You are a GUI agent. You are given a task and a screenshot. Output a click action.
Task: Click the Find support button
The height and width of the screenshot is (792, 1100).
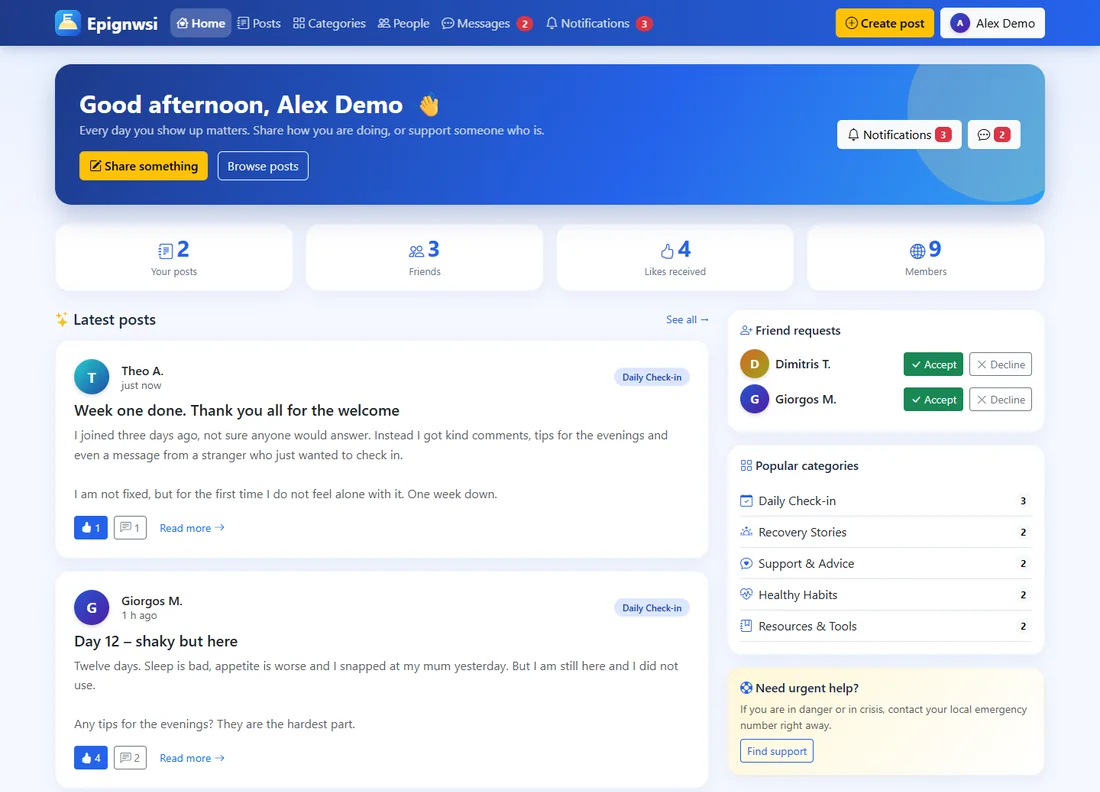(777, 751)
